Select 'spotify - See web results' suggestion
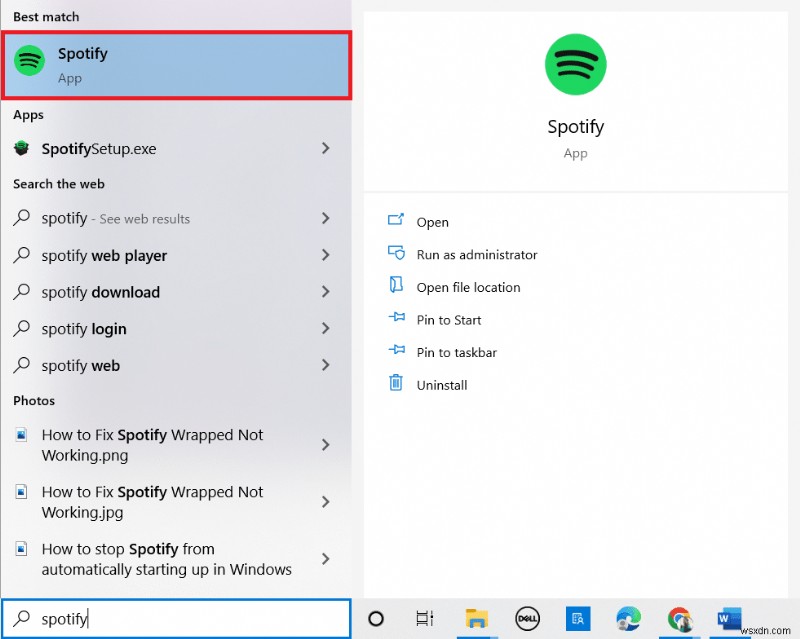The height and width of the screenshot is (639, 800). (116, 218)
